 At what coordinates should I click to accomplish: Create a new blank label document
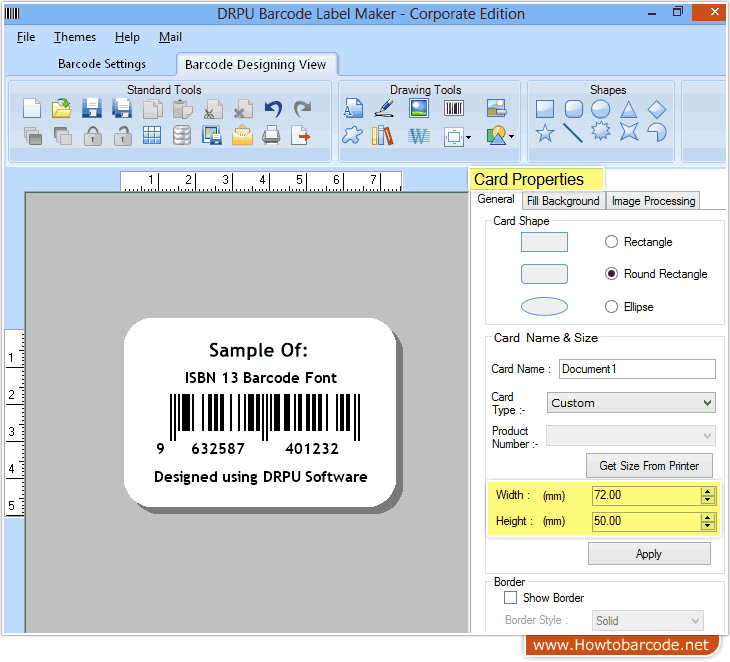pyautogui.click(x=32, y=109)
